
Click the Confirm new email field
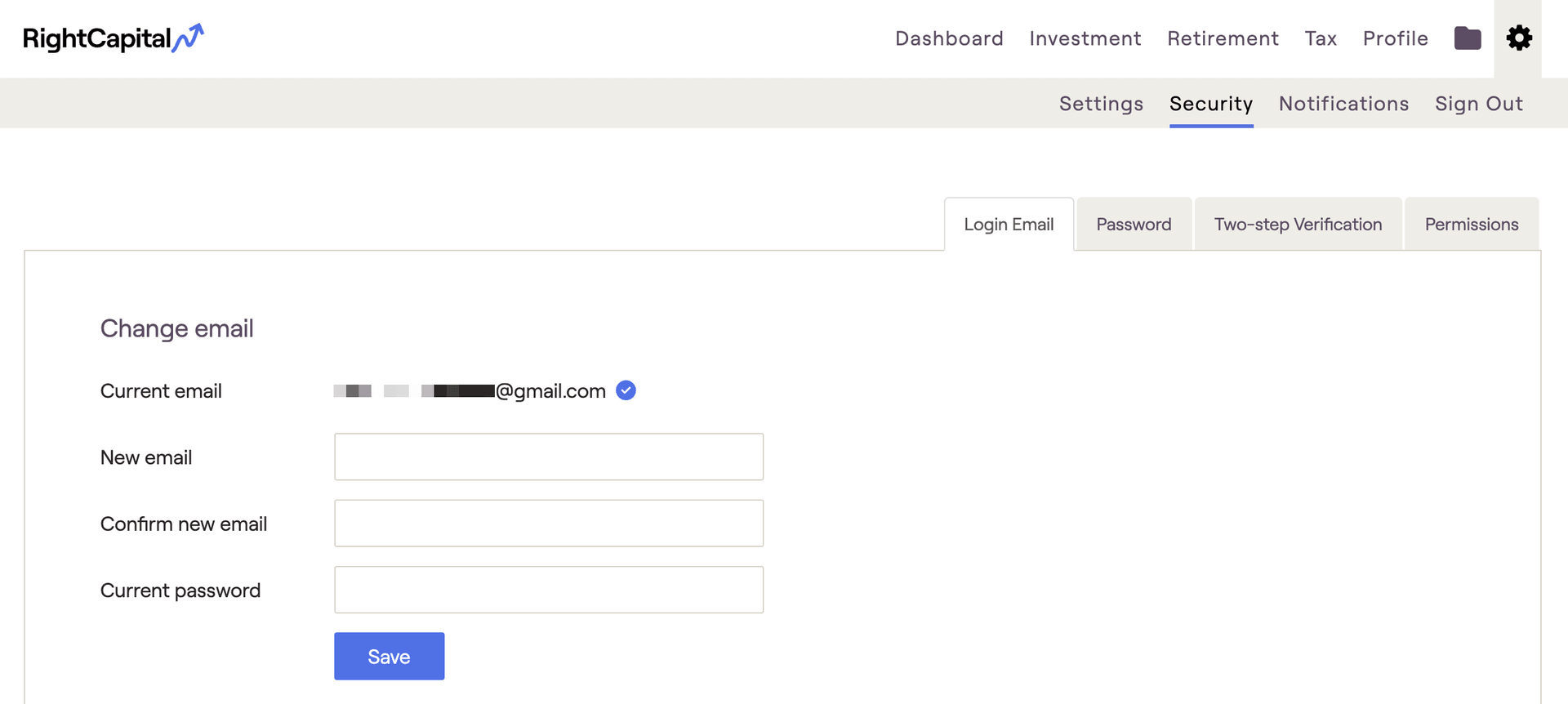pos(548,524)
